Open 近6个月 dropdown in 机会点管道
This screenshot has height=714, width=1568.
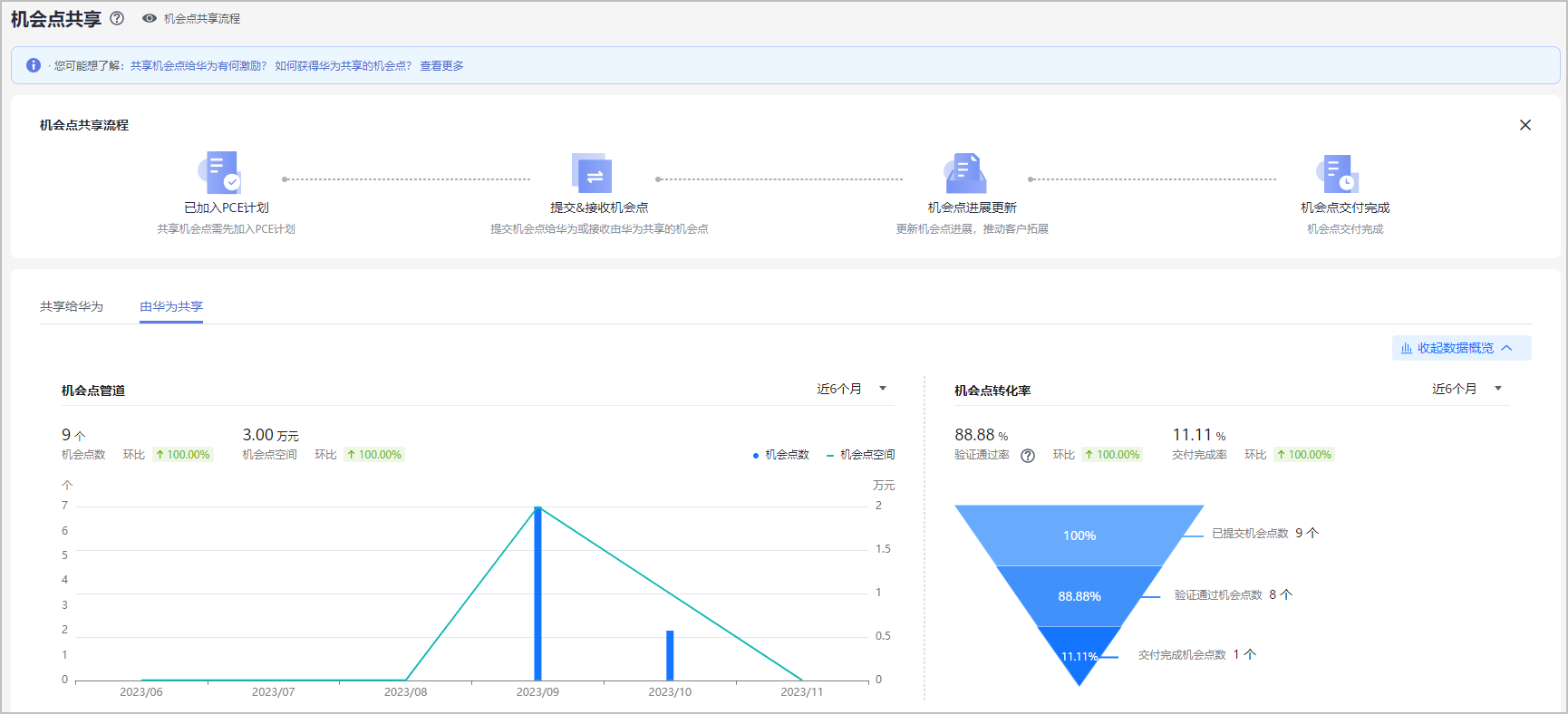point(852,389)
